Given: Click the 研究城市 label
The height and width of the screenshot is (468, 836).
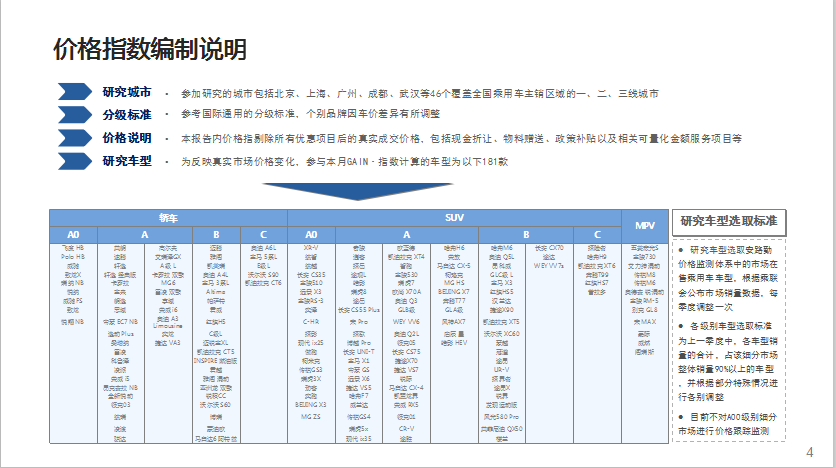Looking at the screenshot, I should tap(127, 92).
